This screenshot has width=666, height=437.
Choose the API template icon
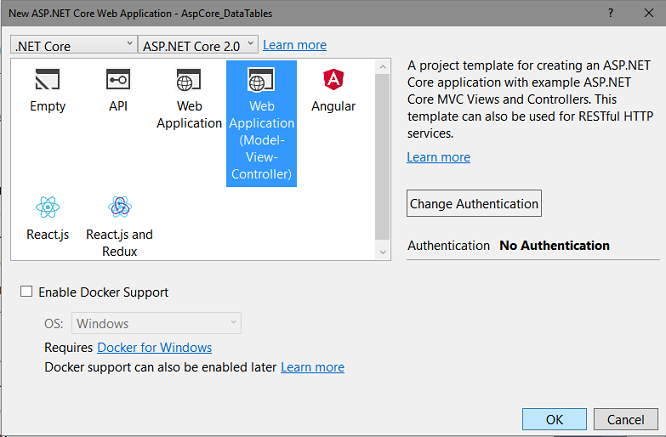click(x=118, y=81)
